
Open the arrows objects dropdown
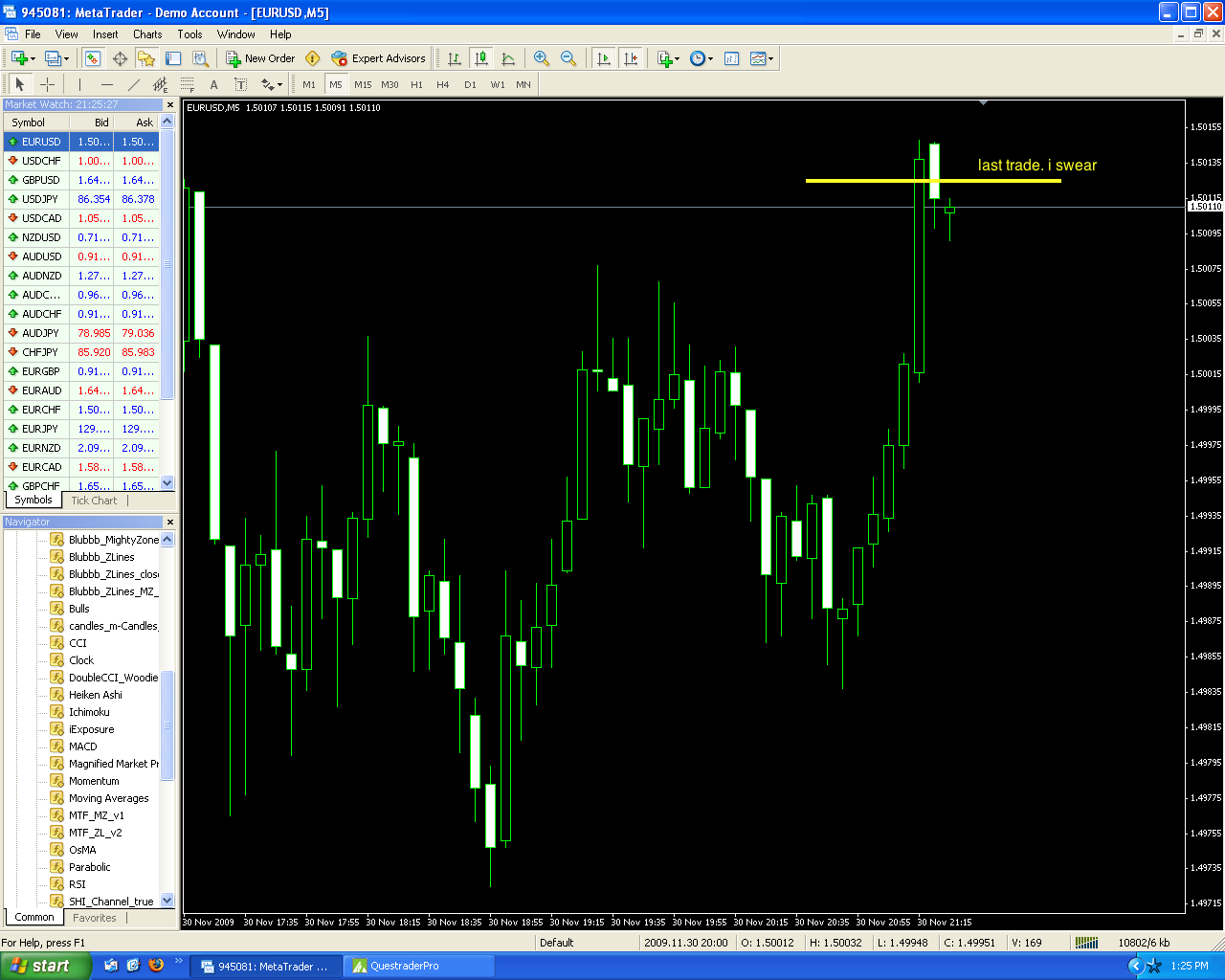271,84
